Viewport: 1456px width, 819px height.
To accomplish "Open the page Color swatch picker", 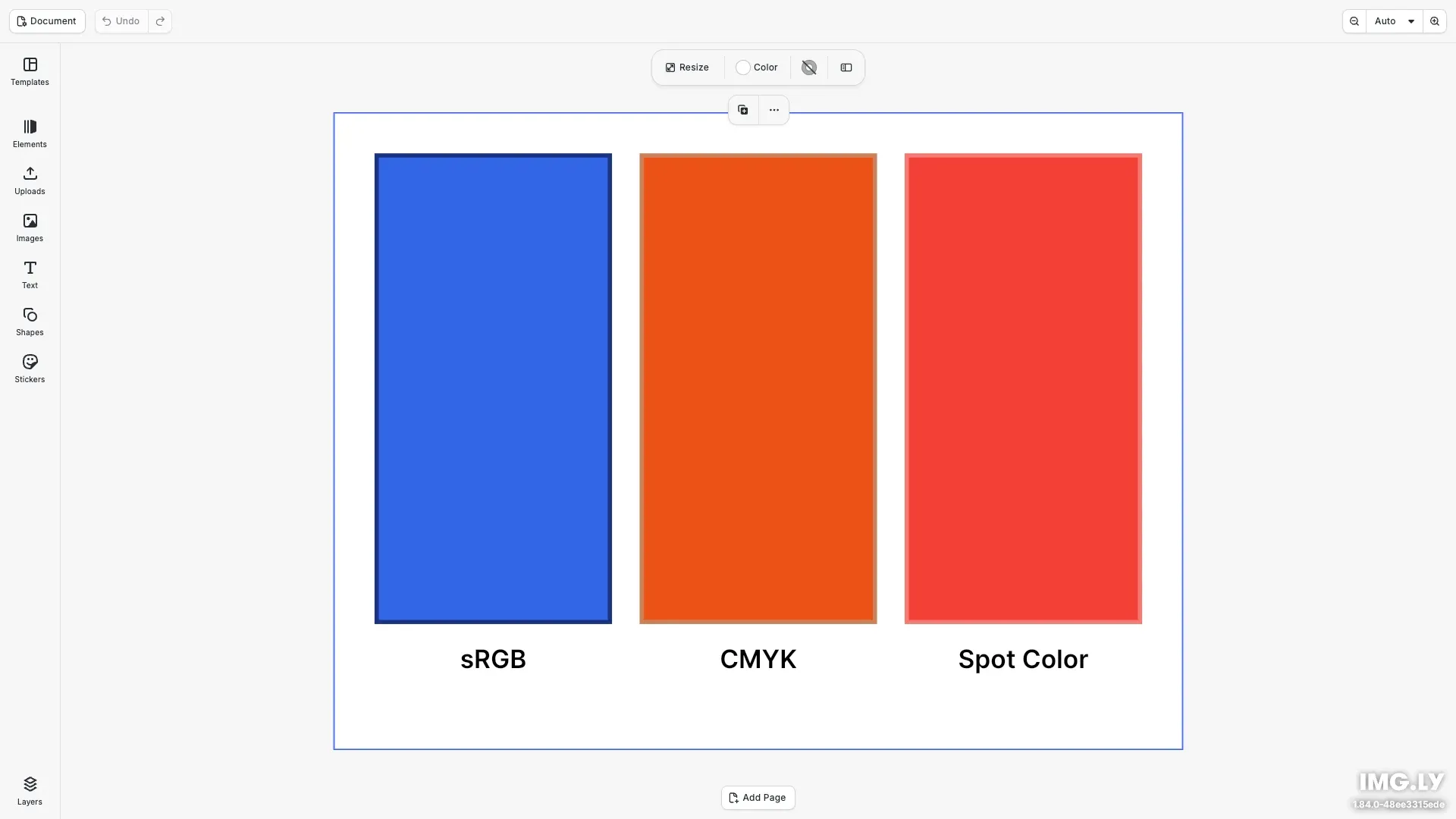I will click(757, 67).
